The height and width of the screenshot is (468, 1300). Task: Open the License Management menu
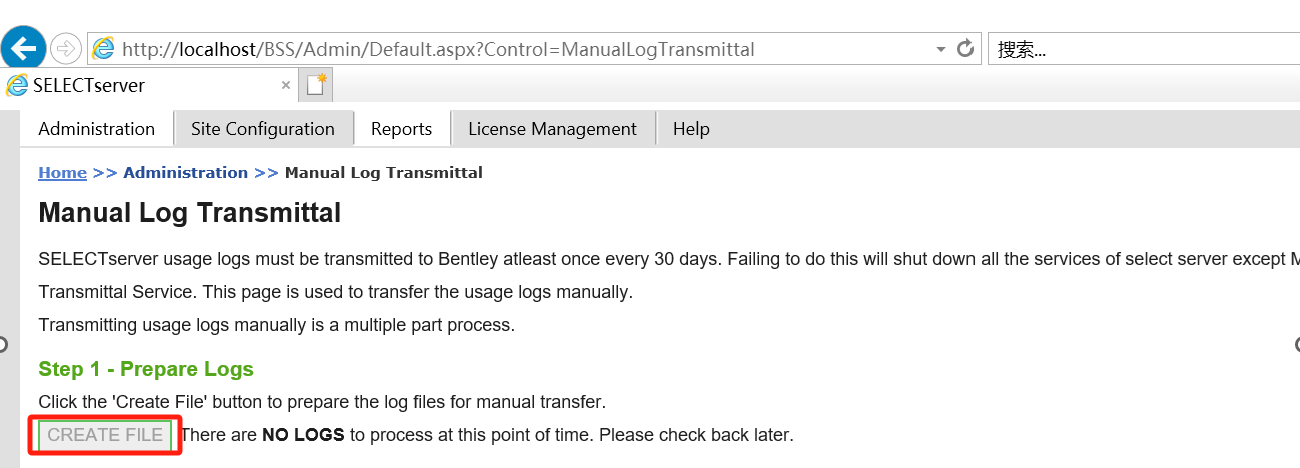552,129
